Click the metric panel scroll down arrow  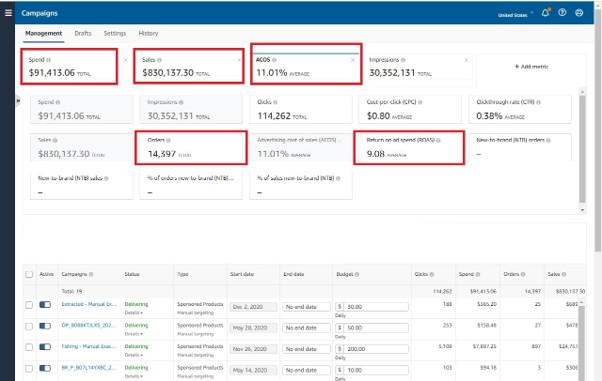pyautogui.click(x=582, y=210)
